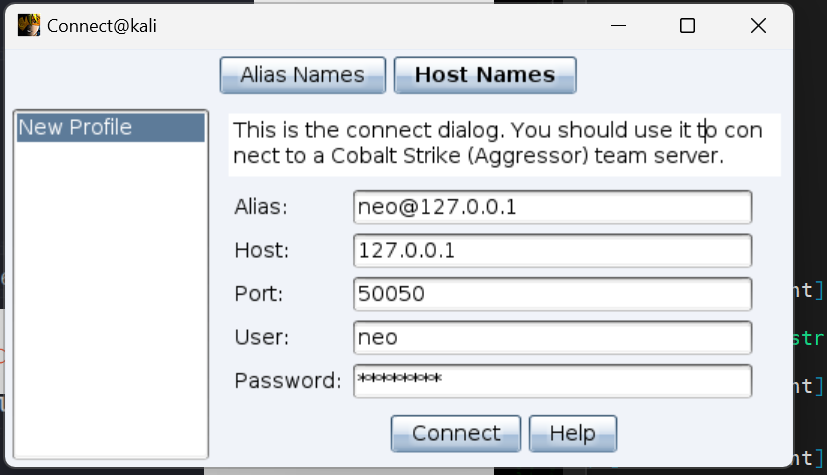Maximize the Connect@kali dialog
This screenshot has height=475, width=827.
click(687, 26)
